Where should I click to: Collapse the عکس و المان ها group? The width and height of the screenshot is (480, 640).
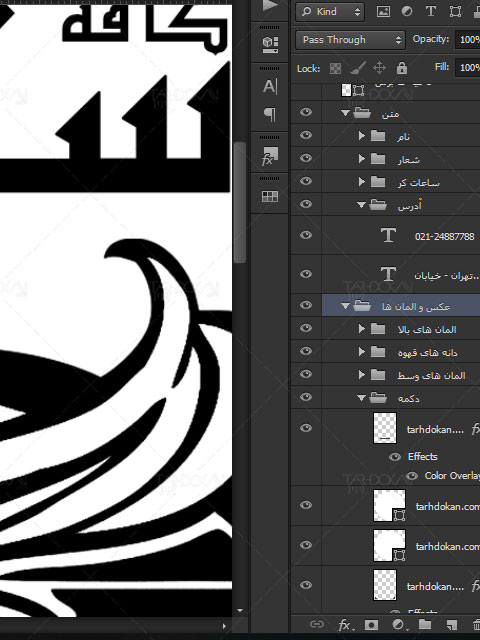pyautogui.click(x=345, y=306)
